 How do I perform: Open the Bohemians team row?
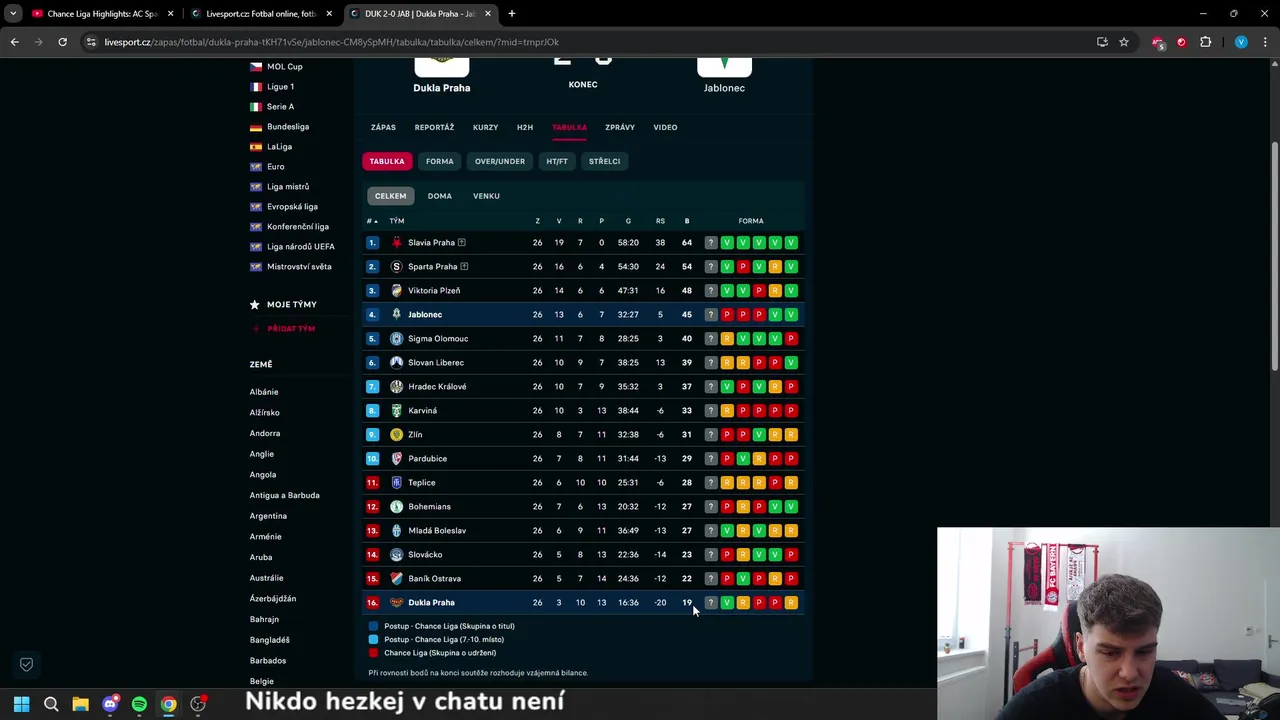[x=583, y=506]
